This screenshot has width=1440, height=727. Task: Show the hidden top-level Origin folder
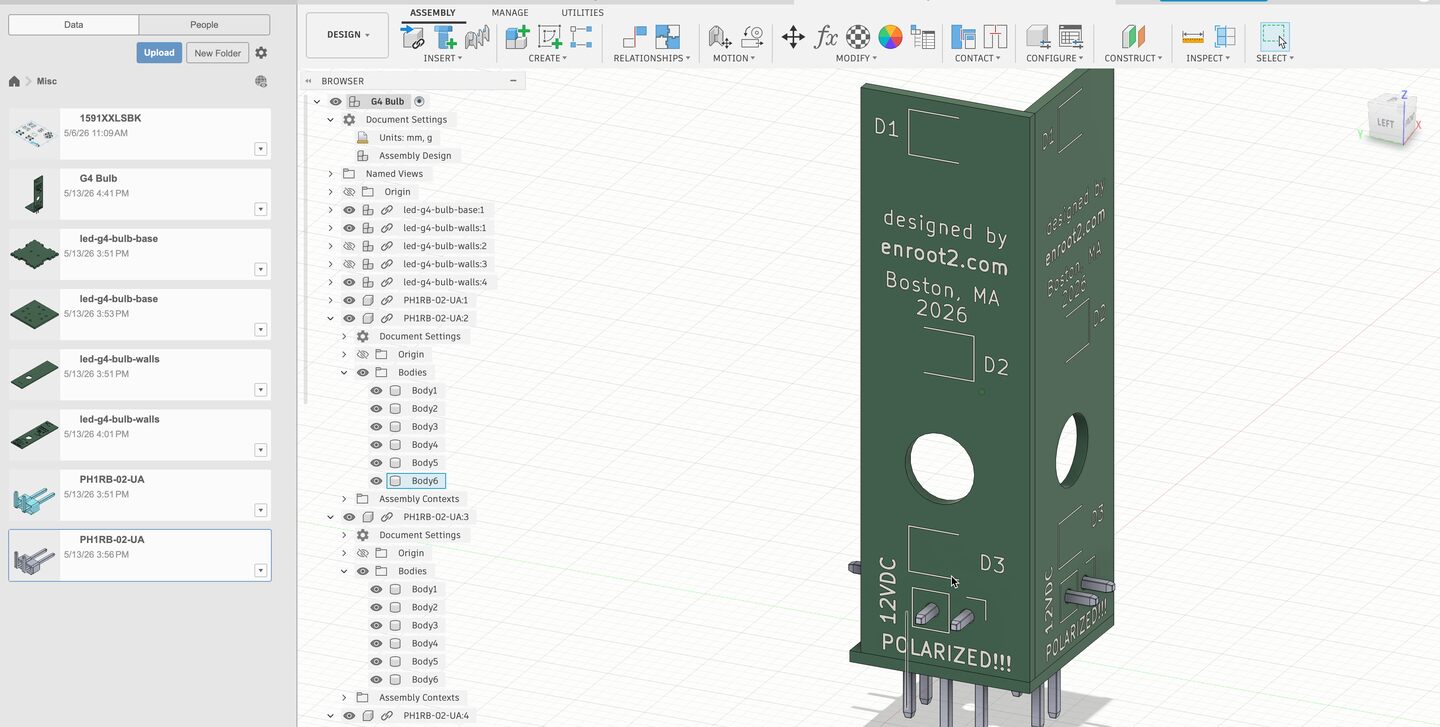(349, 192)
